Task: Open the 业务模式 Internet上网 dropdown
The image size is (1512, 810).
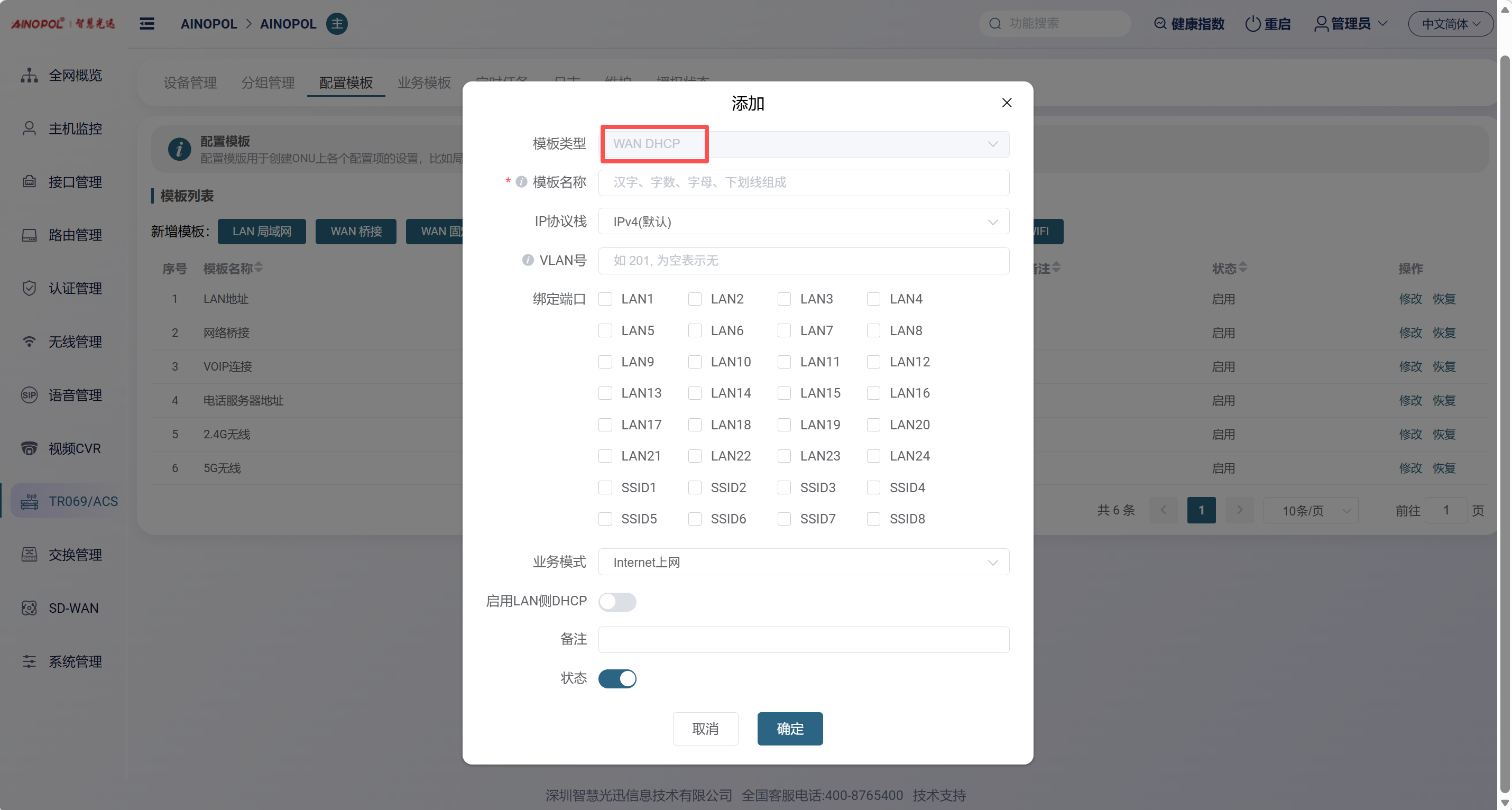Action: [803, 563]
